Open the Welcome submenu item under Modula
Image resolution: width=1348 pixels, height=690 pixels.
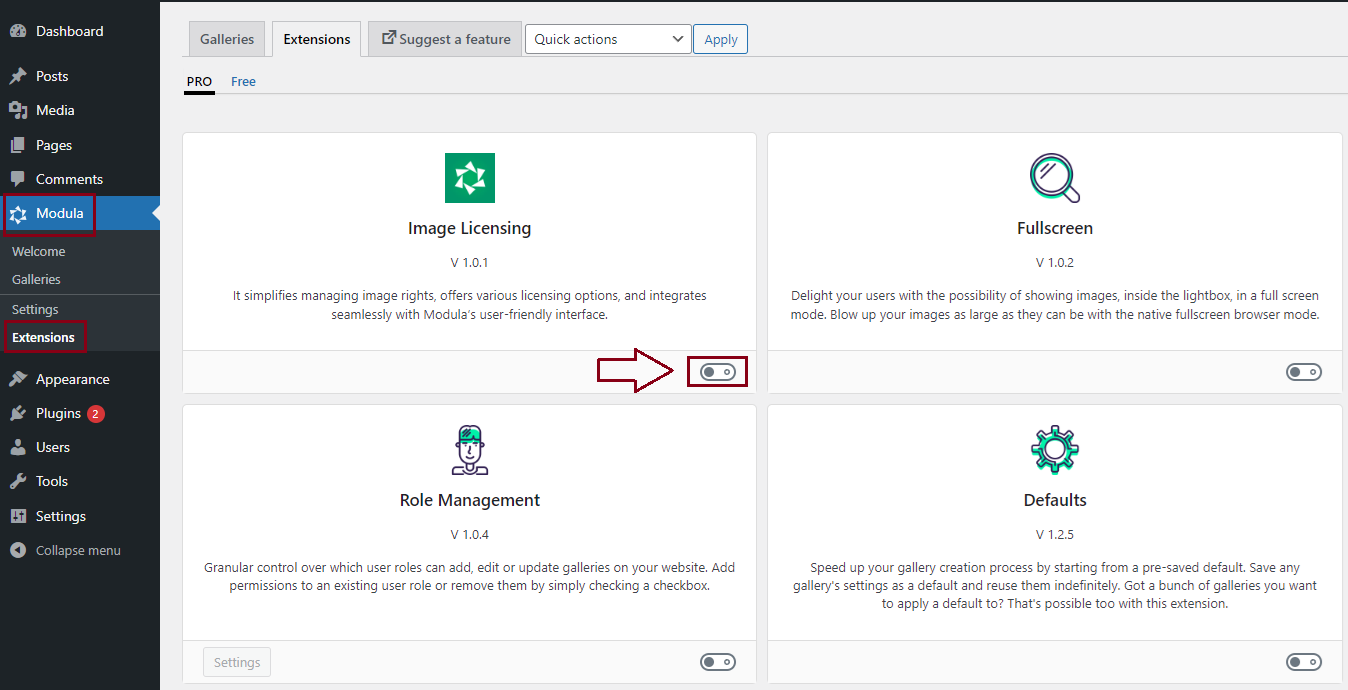click(x=39, y=251)
